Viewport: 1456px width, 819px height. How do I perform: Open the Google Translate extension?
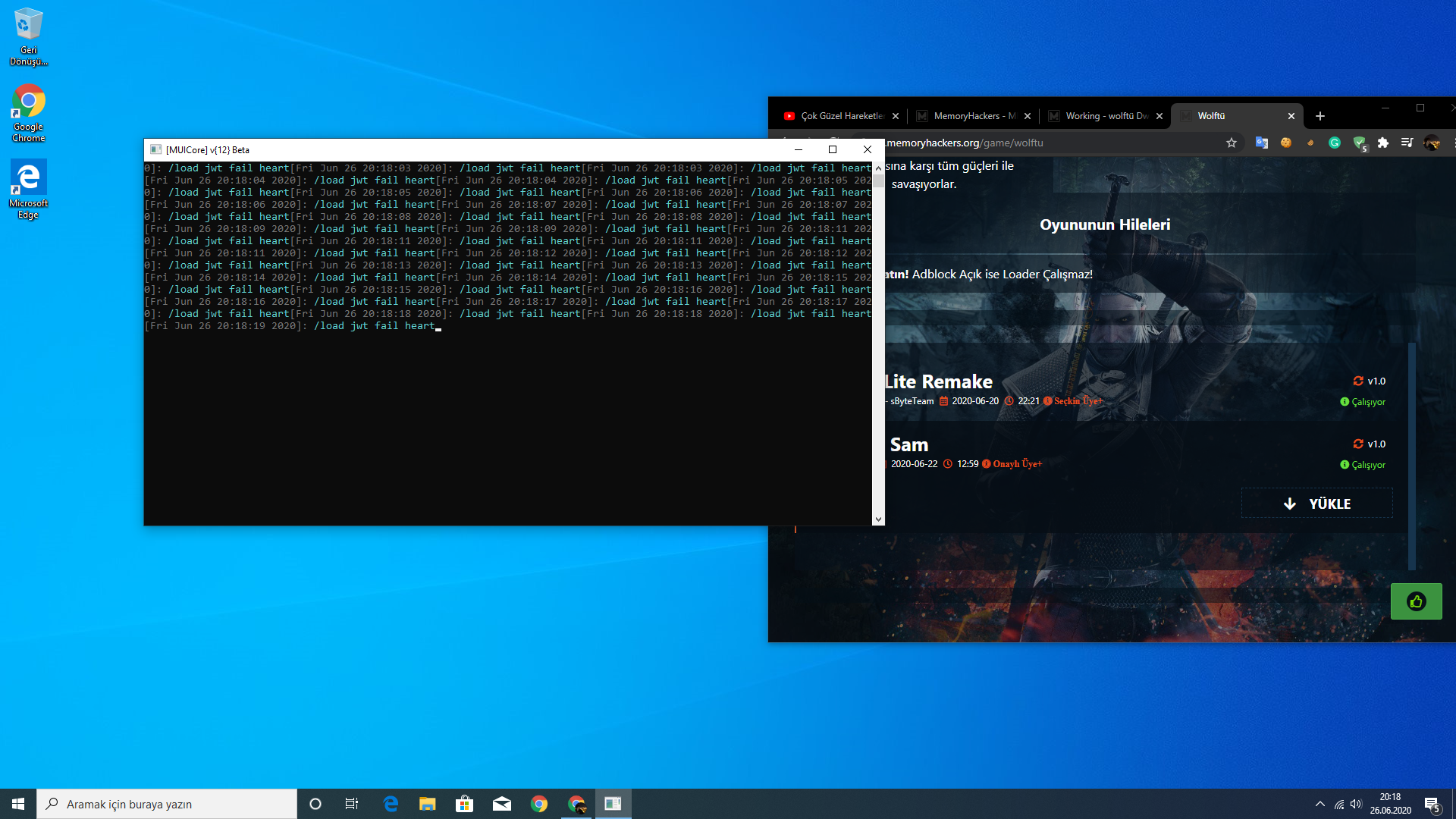click(x=1262, y=143)
